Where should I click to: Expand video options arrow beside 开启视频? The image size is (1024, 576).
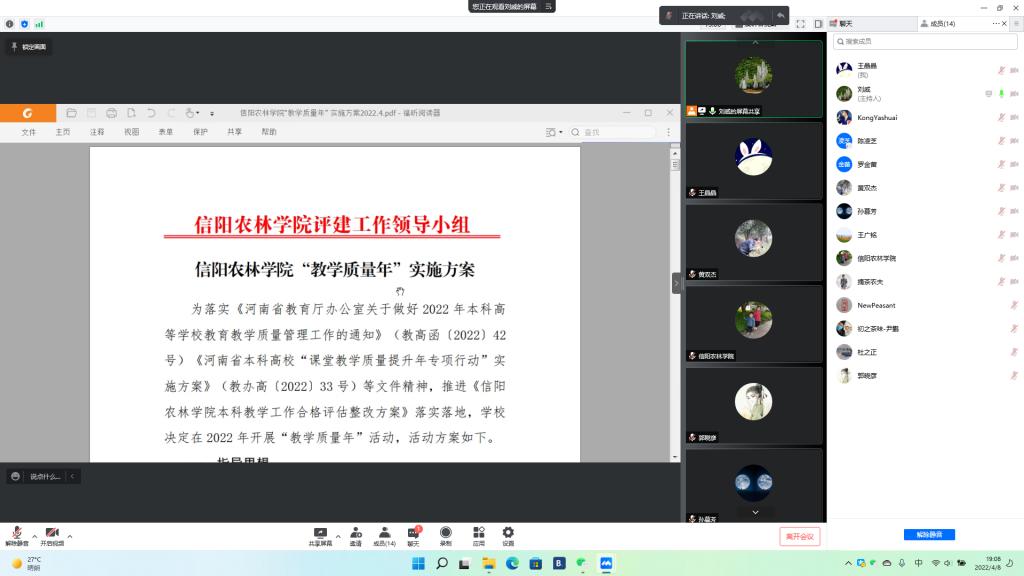coord(69,536)
